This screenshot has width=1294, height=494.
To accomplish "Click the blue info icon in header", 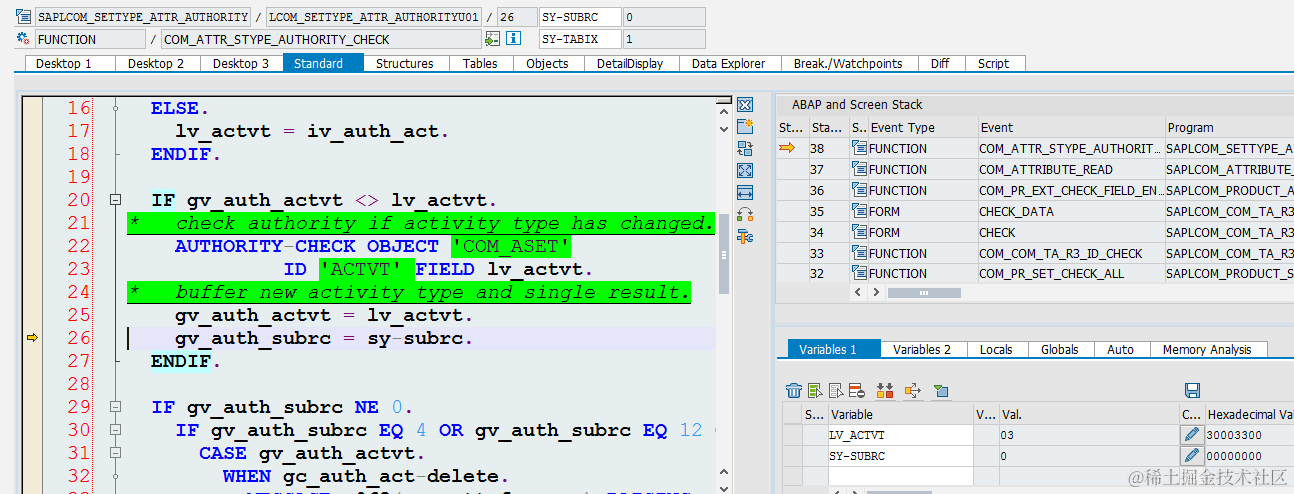I will tap(514, 39).
